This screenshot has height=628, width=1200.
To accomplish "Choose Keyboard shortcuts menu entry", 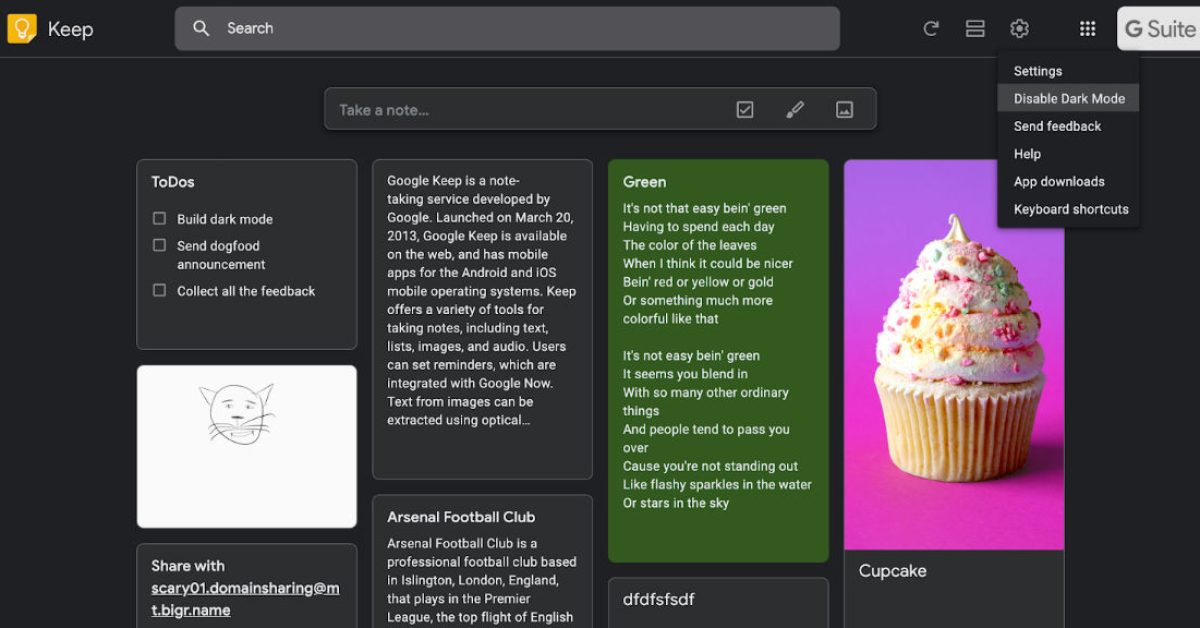I will [x=1070, y=209].
